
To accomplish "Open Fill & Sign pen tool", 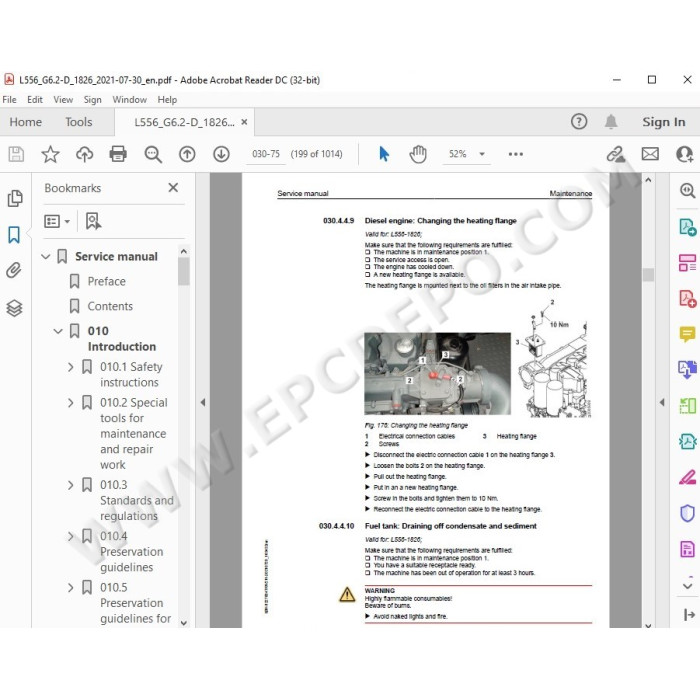I will pyautogui.click(x=688, y=477).
